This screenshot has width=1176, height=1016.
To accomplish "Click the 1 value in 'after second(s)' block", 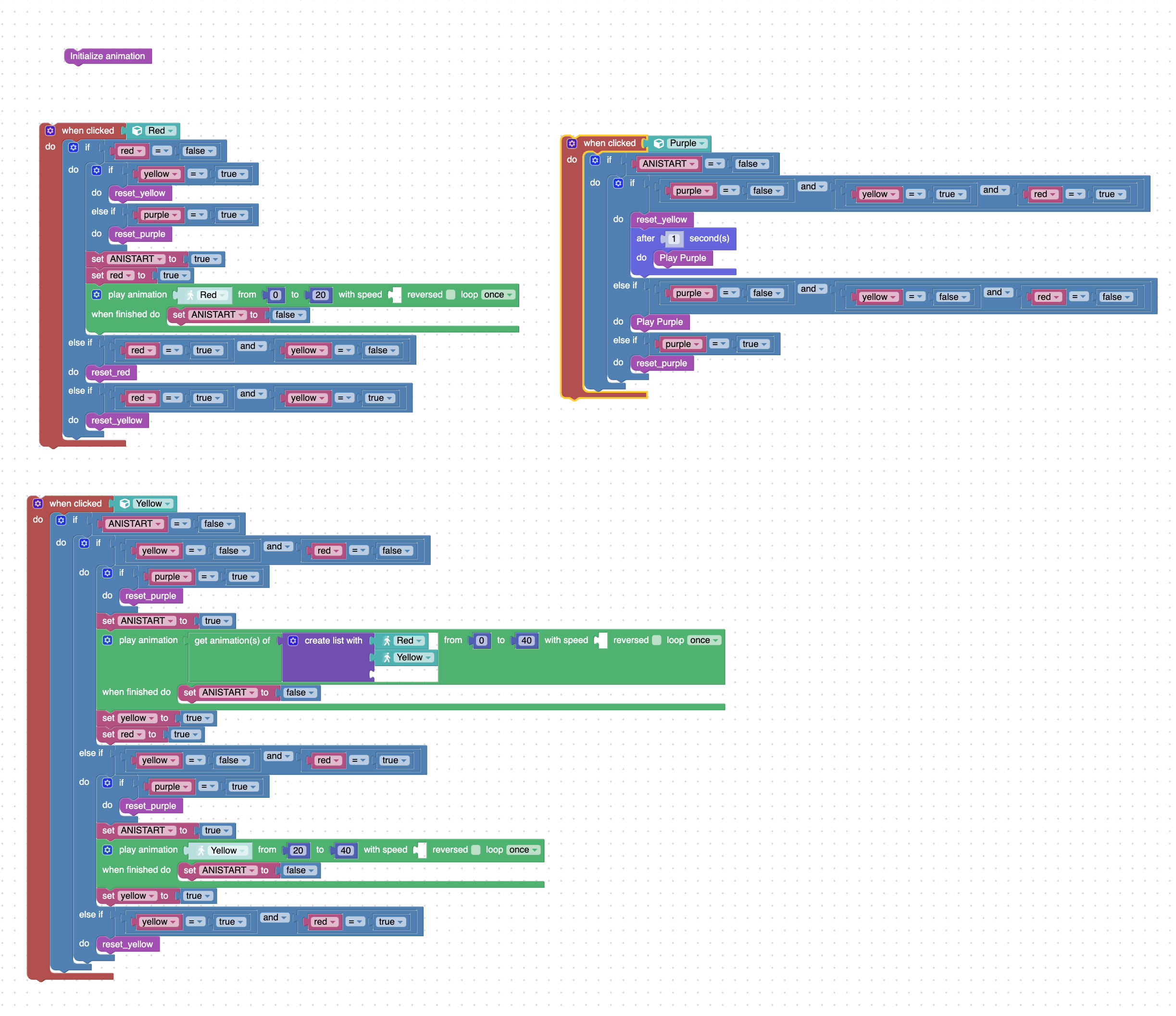I will [x=674, y=239].
